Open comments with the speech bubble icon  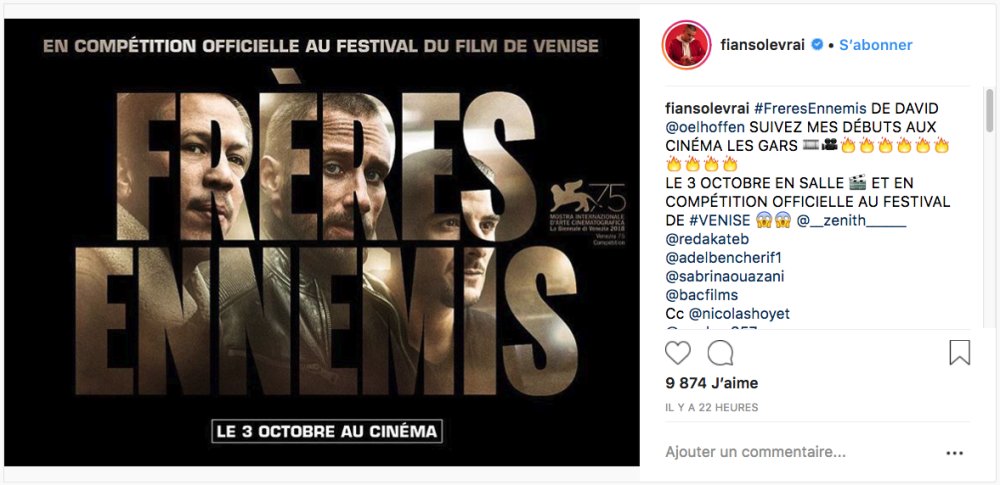720,353
